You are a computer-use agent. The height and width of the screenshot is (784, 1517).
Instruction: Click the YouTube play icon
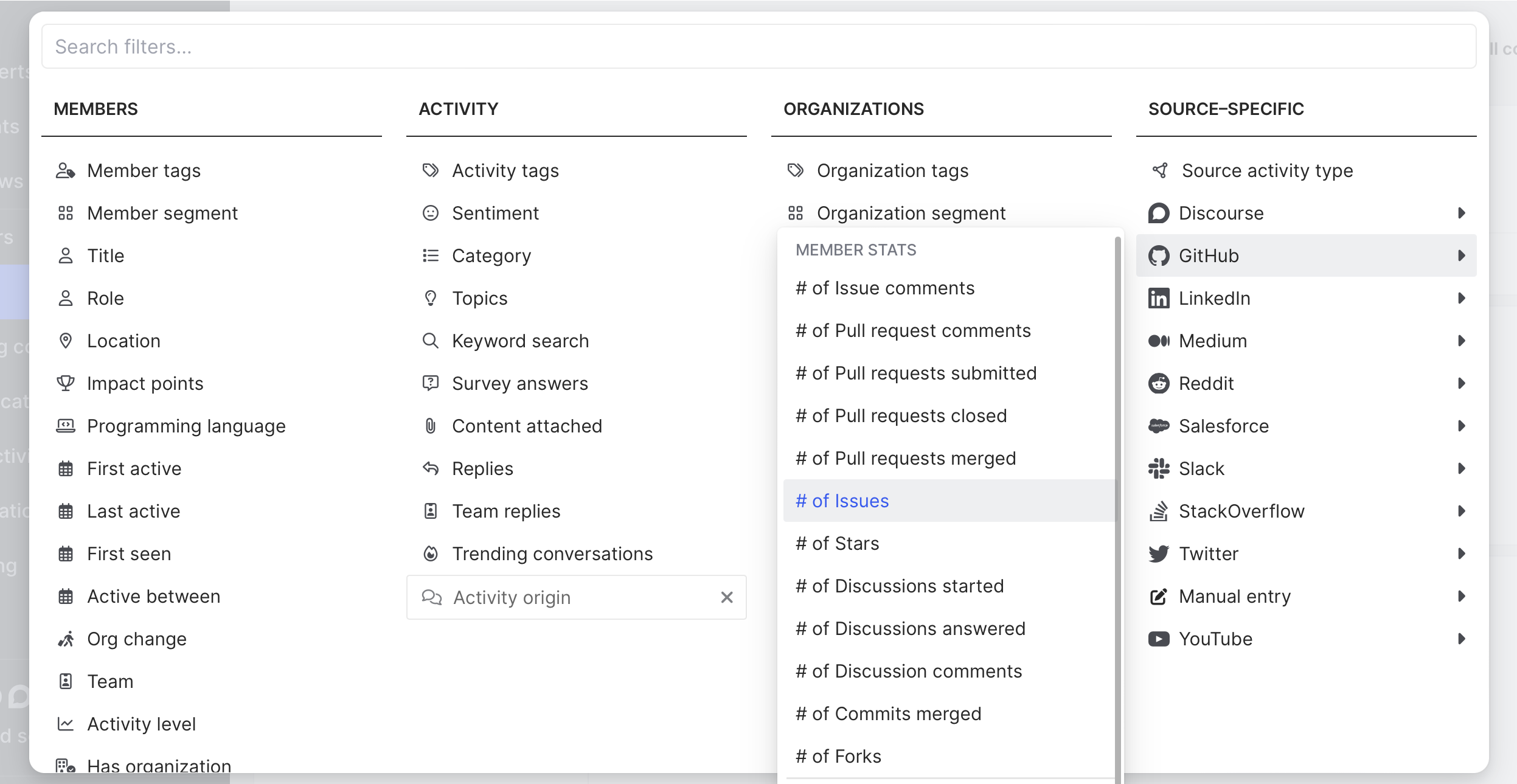1158,639
